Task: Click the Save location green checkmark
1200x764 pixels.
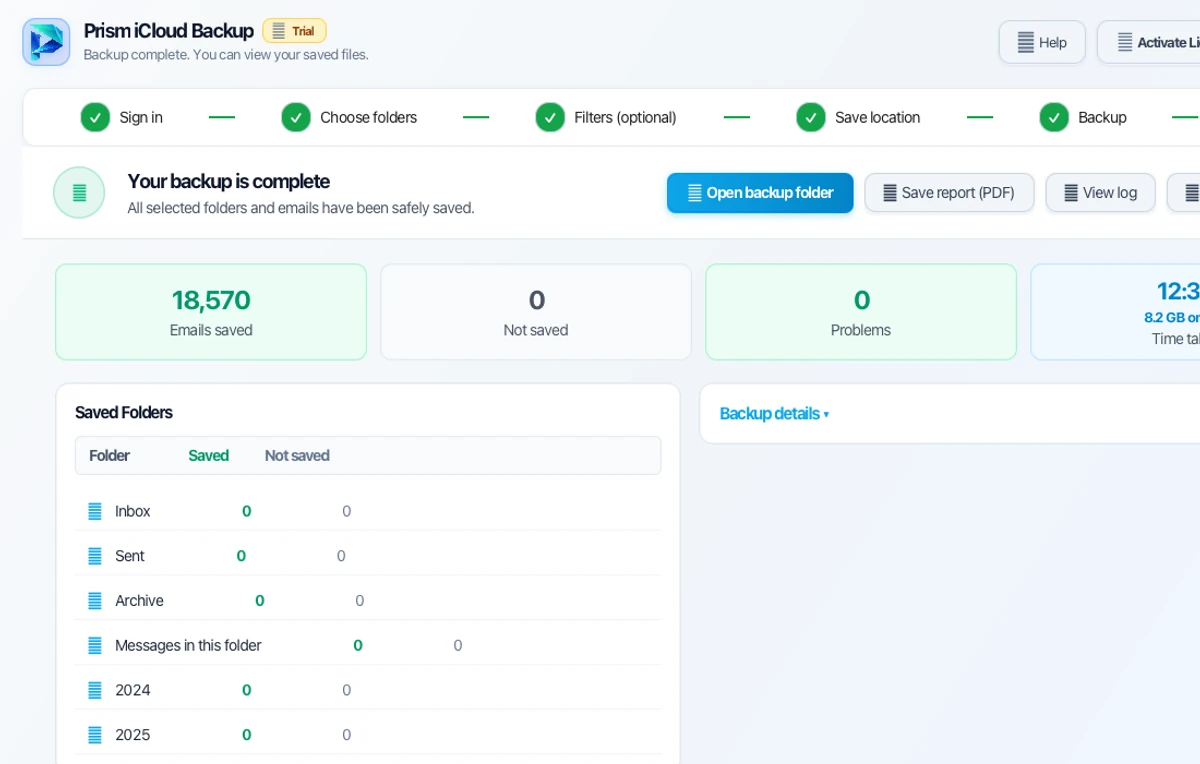Action: pyautogui.click(x=811, y=117)
